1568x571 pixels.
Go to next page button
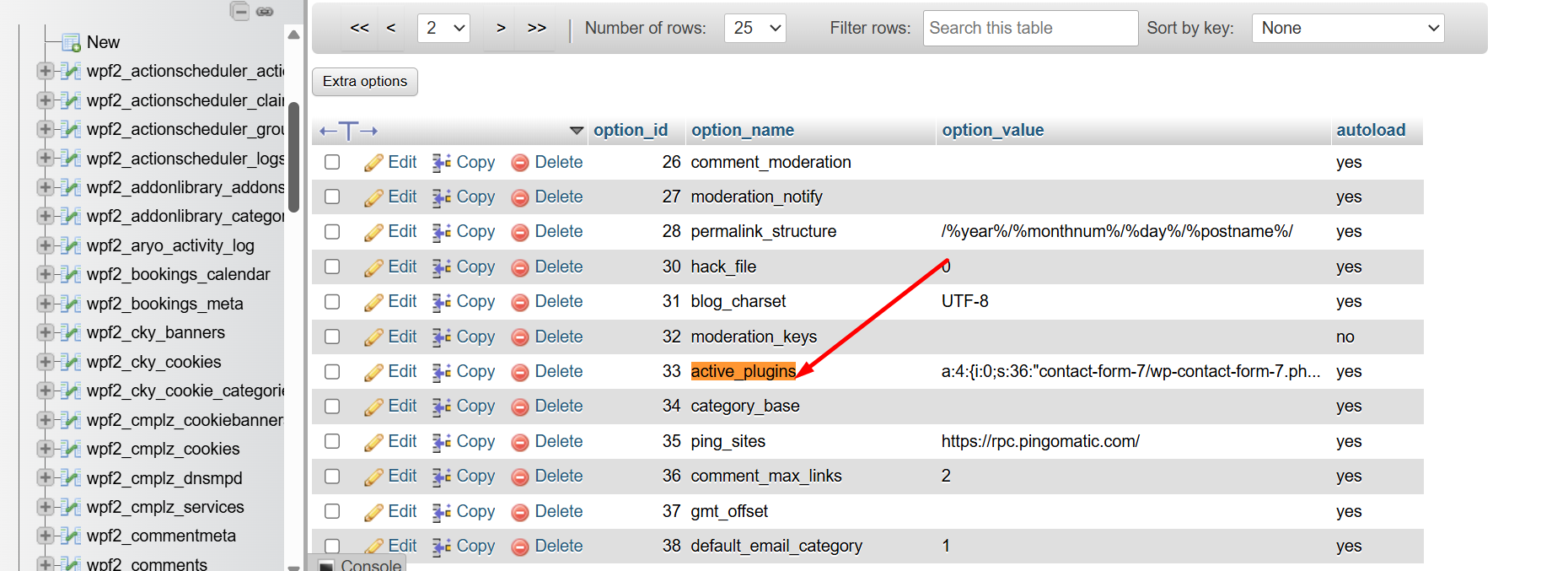point(501,28)
